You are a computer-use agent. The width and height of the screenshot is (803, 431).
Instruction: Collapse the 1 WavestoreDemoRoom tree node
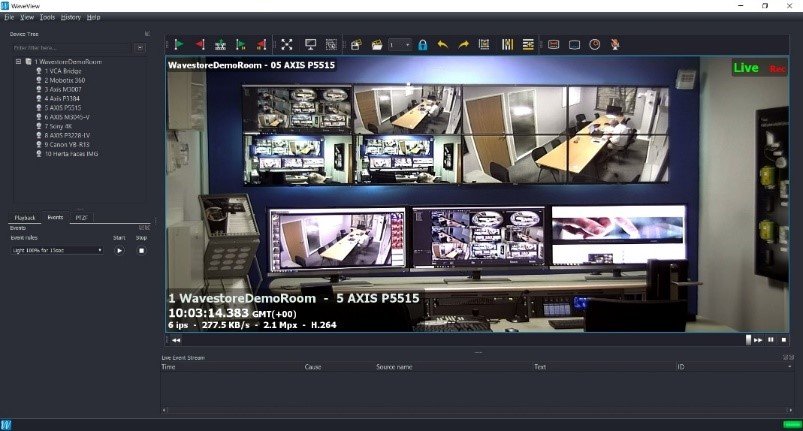(x=18, y=62)
